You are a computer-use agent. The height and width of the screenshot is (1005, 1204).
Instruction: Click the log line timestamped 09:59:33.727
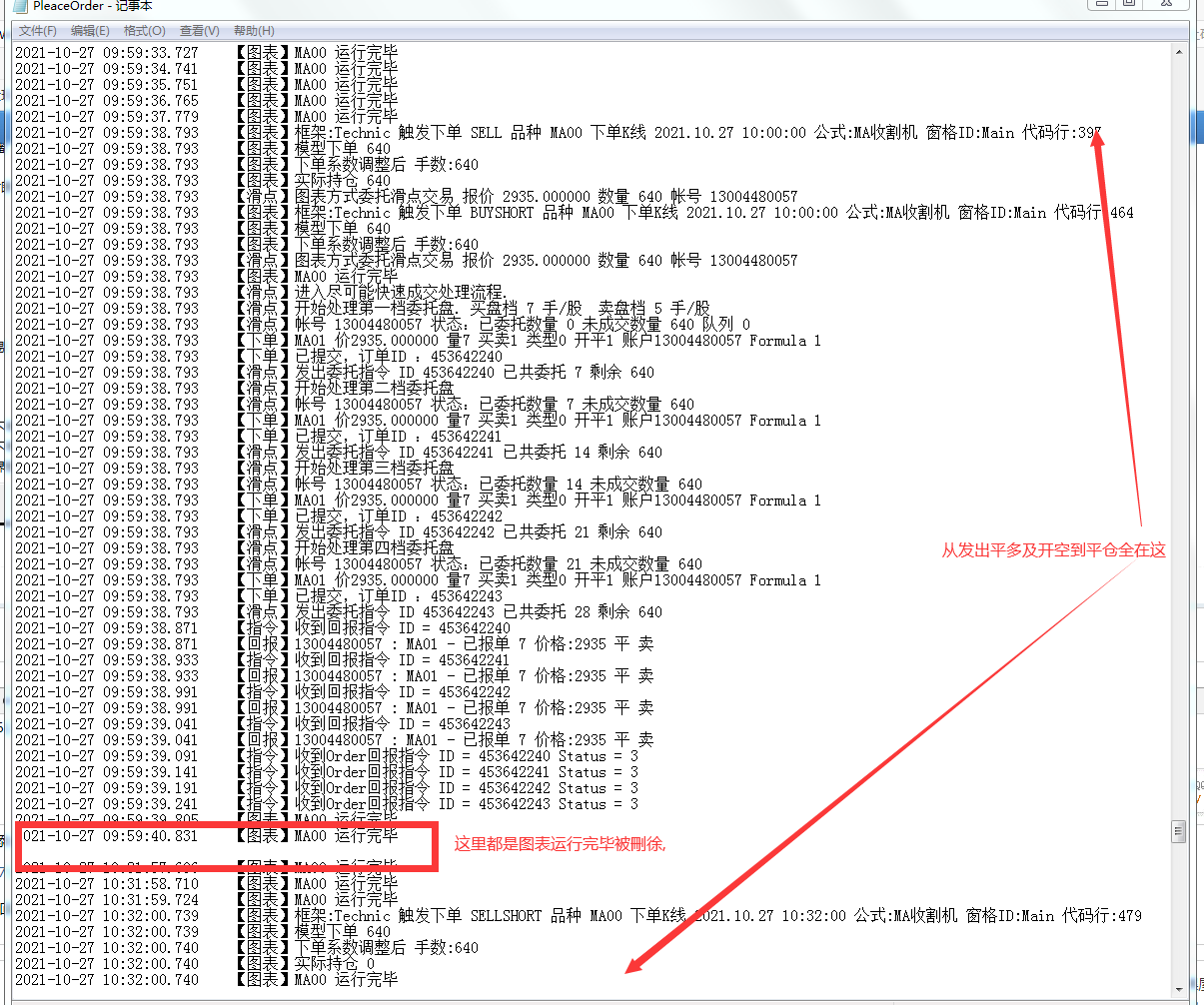point(206,52)
